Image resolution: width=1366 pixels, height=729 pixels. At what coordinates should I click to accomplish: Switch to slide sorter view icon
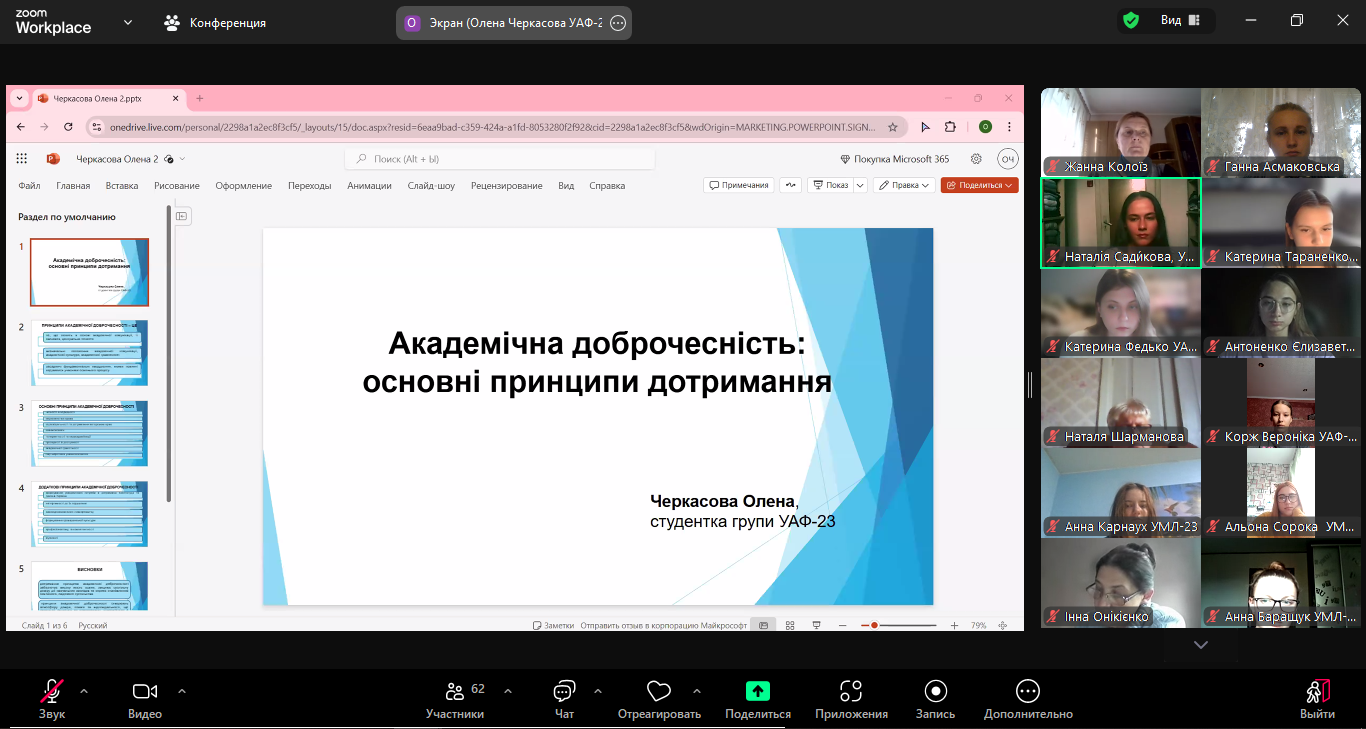[x=790, y=625]
